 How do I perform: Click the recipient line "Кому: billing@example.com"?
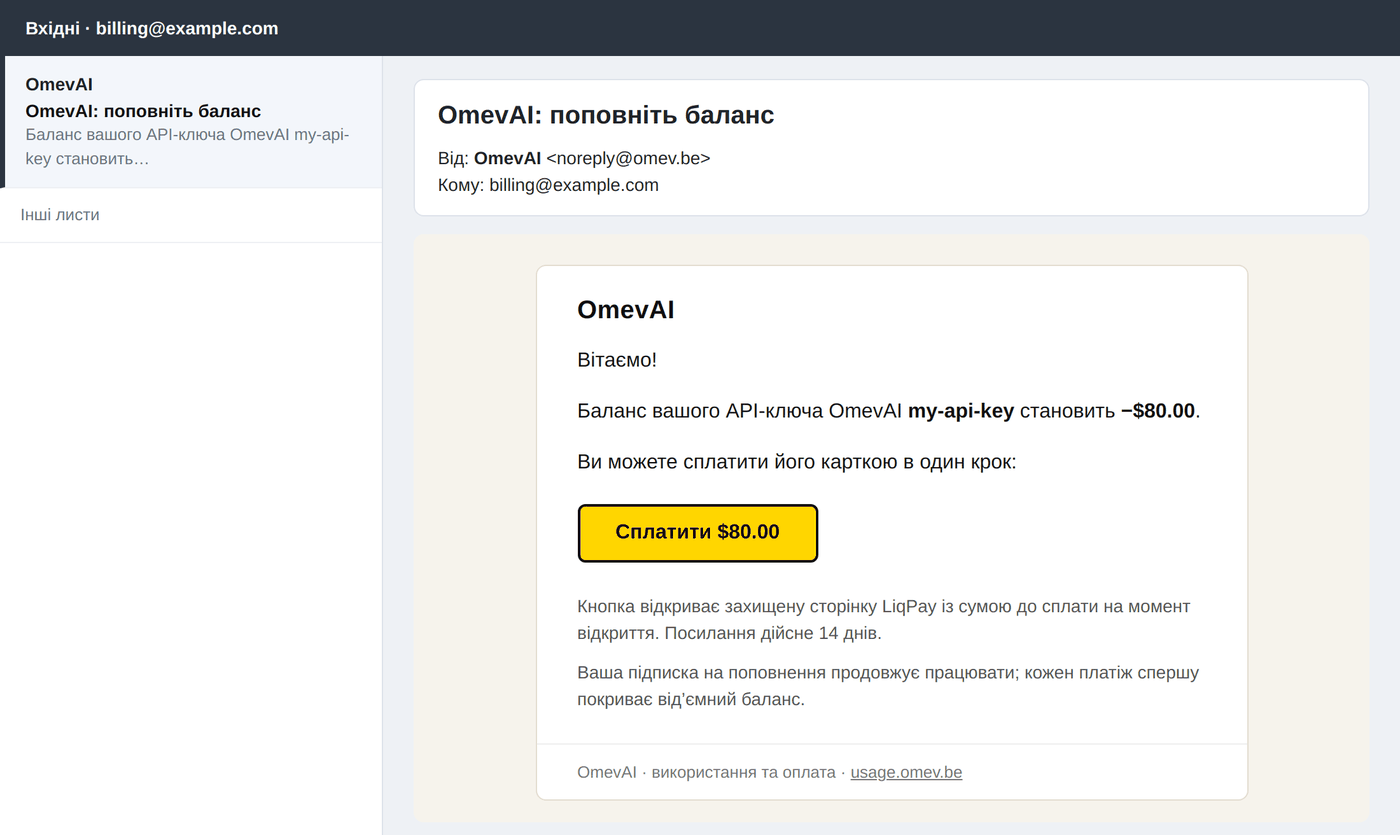(x=548, y=185)
